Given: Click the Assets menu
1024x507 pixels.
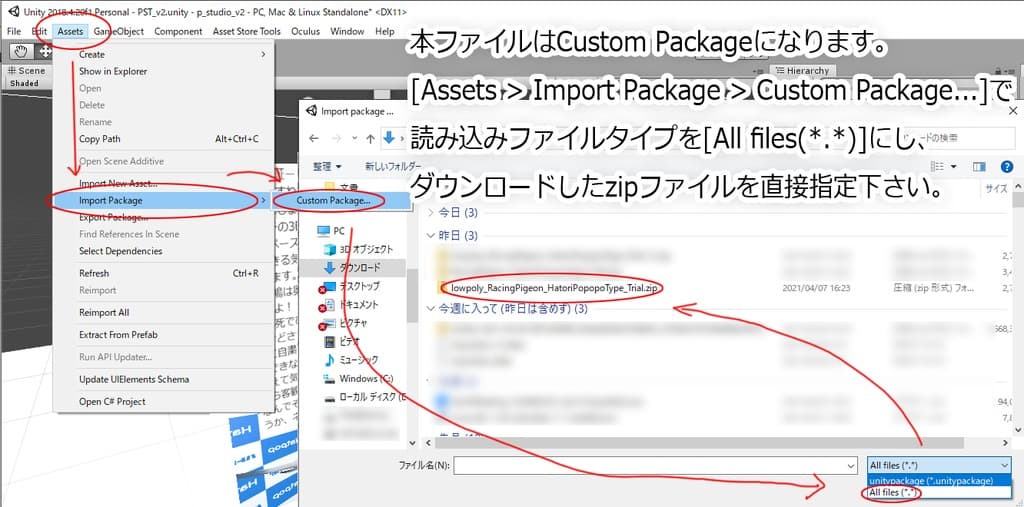Looking at the screenshot, I should point(71,31).
